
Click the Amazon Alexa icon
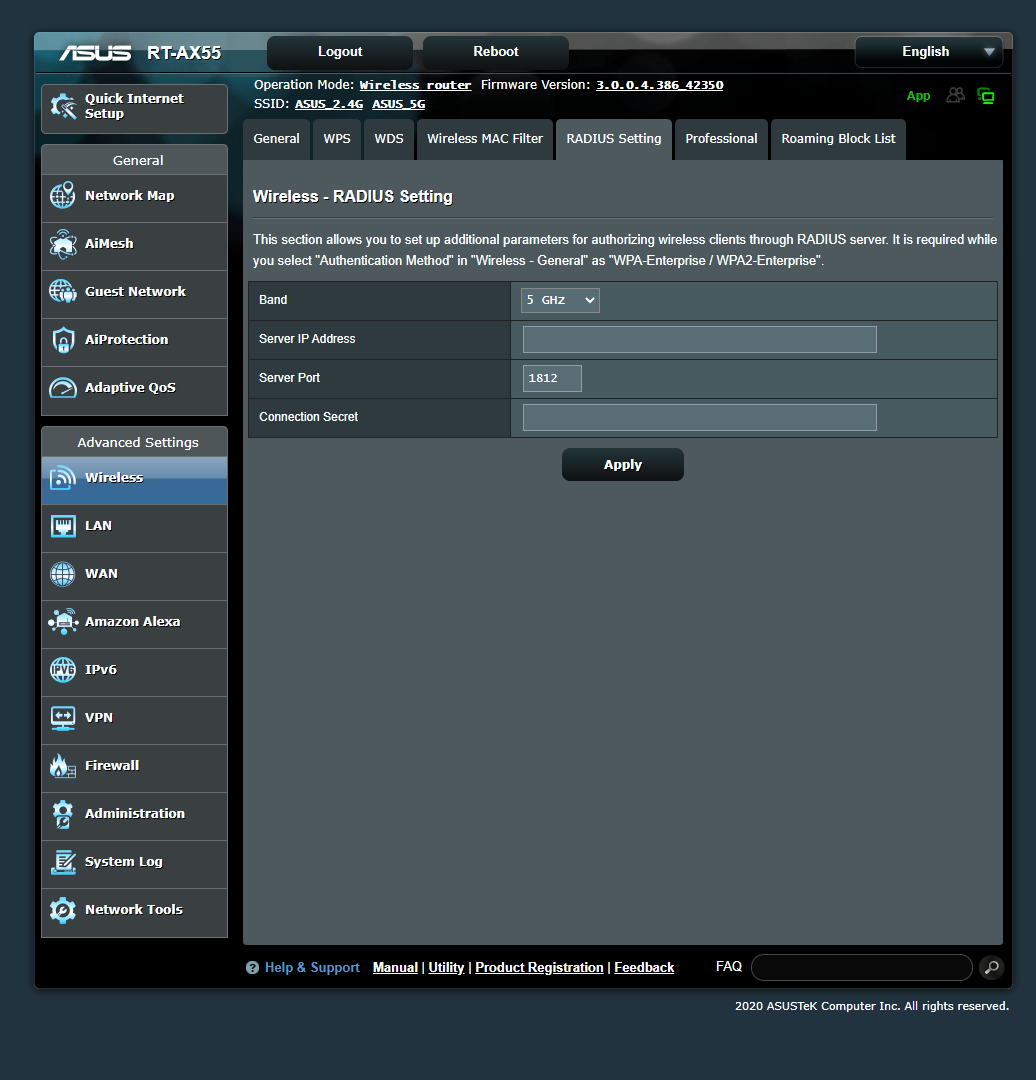(63, 621)
